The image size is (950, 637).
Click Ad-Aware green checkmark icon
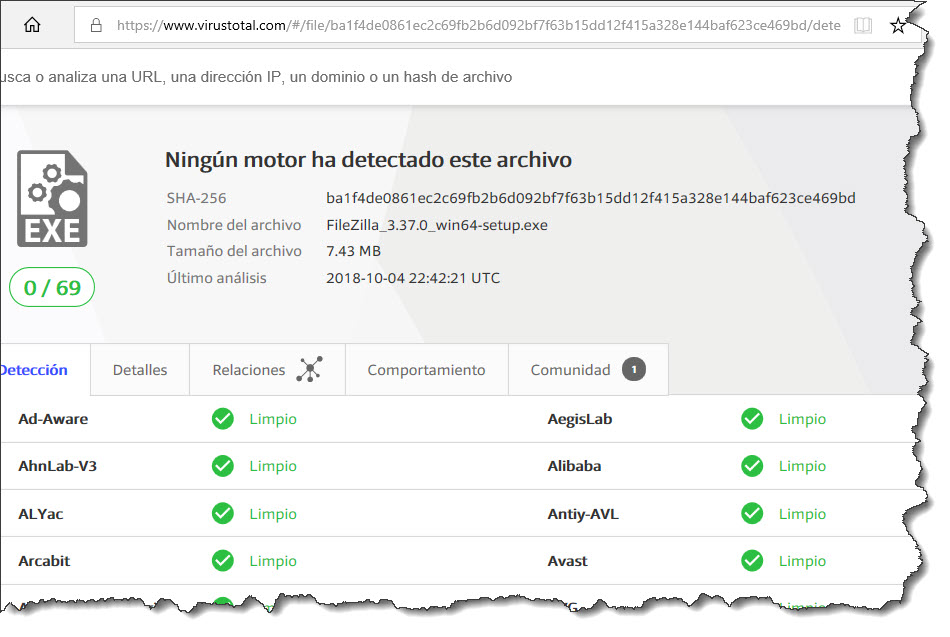223,419
